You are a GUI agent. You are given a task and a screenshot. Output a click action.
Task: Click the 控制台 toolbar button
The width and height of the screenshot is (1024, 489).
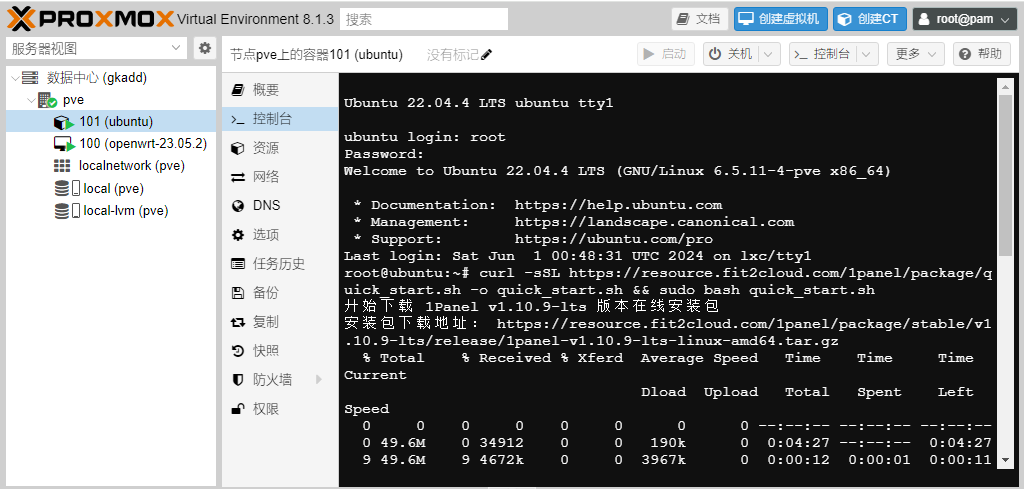[822, 54]
